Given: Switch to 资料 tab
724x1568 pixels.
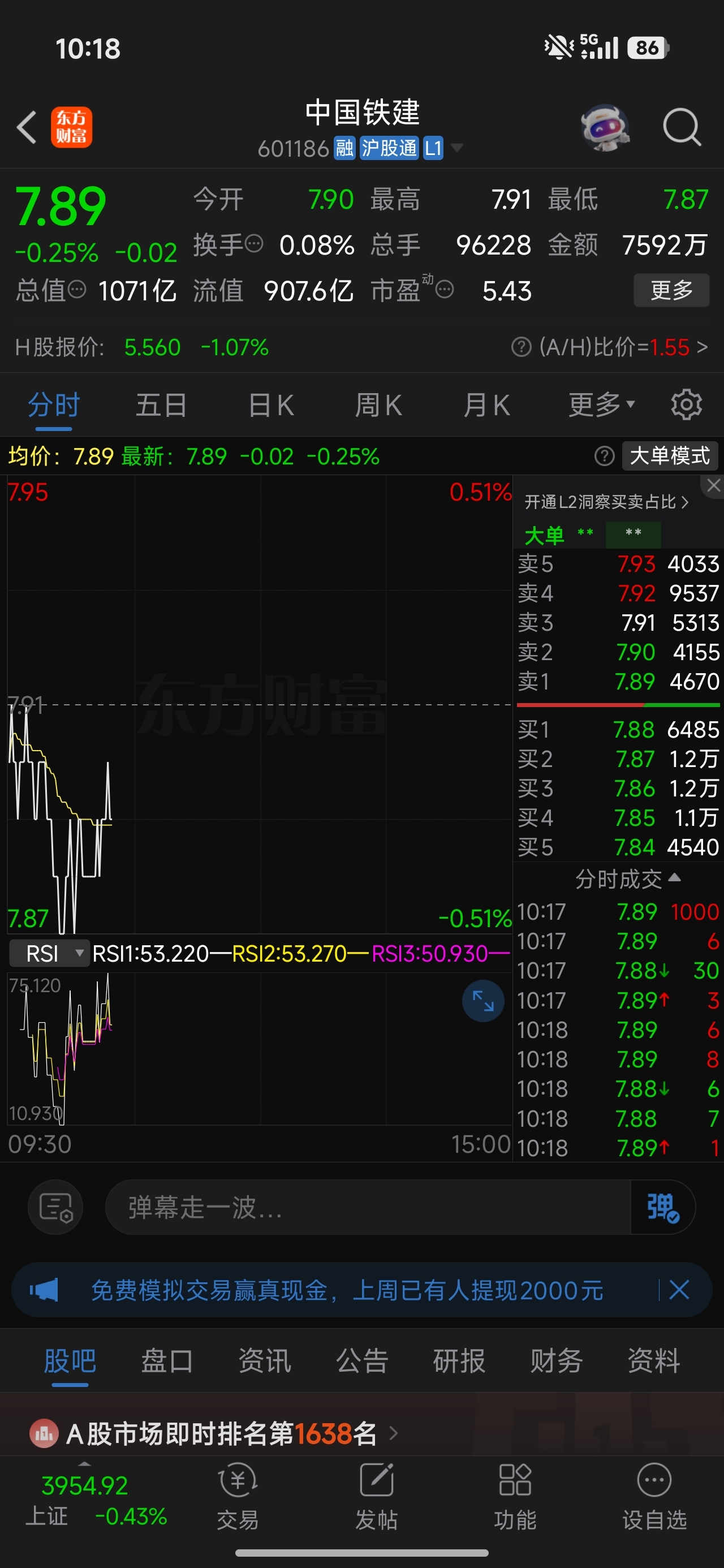Looking at the screenshot, I should [654, 1360].
